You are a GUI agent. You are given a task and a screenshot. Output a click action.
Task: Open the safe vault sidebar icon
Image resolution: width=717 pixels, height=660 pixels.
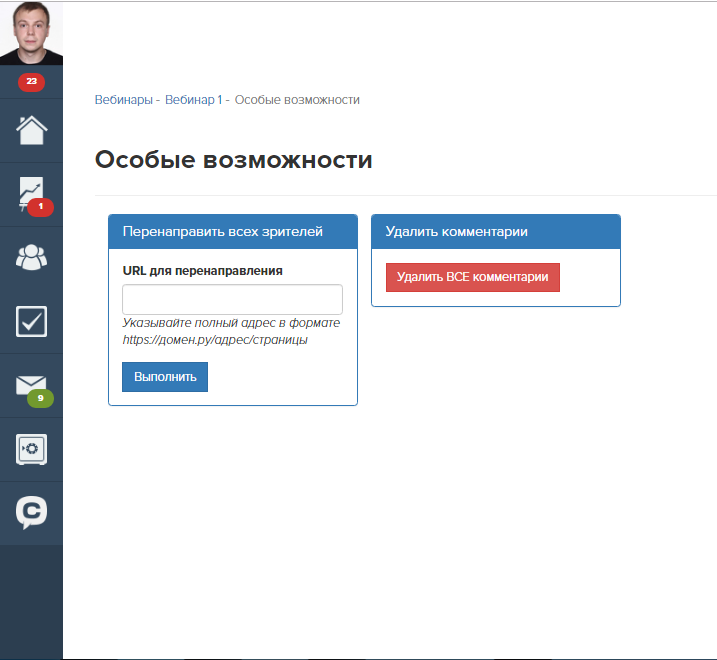pos(32,449)
